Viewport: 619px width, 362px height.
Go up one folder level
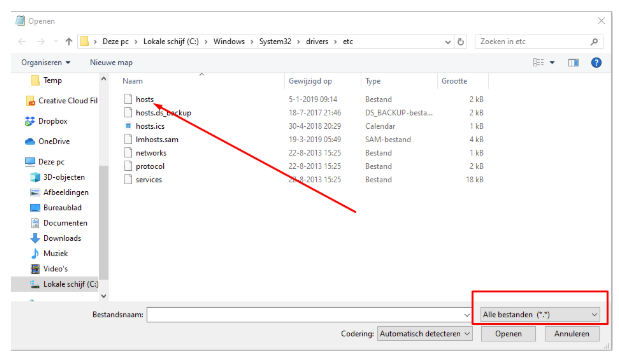(x=69, y=41)
